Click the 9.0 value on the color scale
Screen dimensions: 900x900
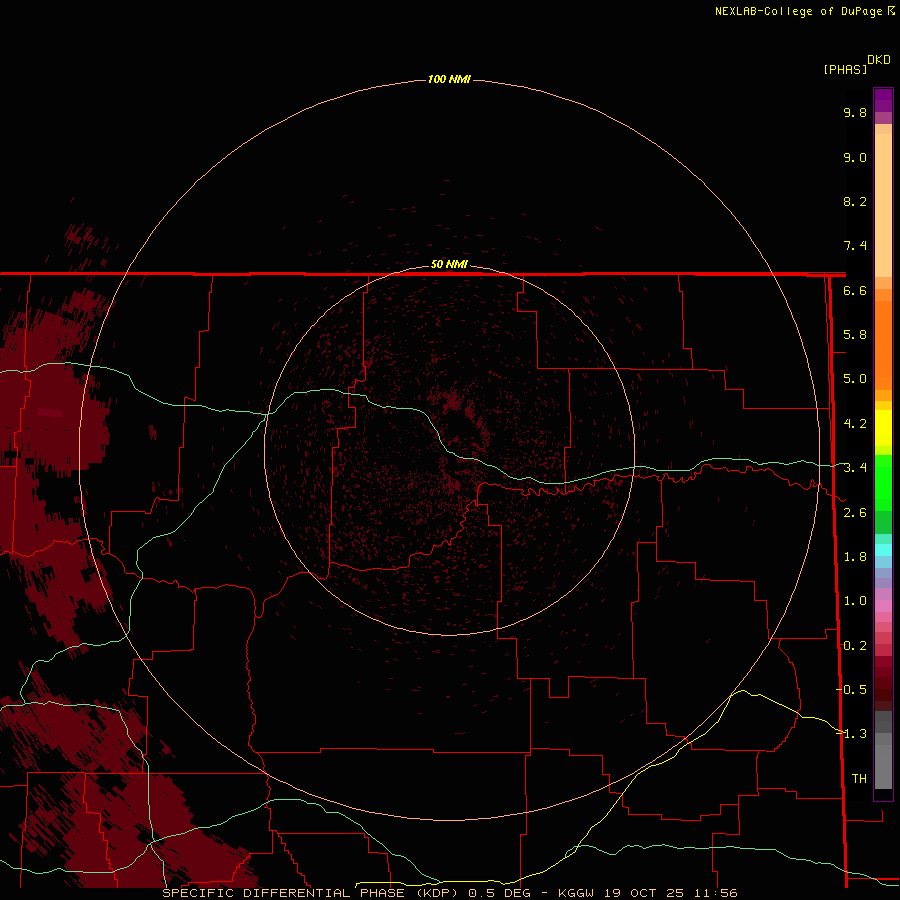click(855, 157)
